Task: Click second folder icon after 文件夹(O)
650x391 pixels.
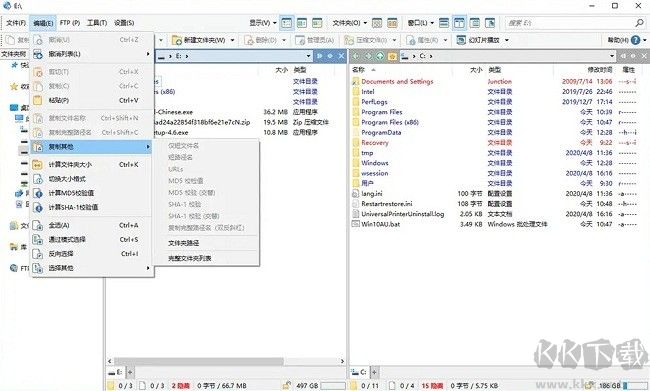Action: click(392, 23)
